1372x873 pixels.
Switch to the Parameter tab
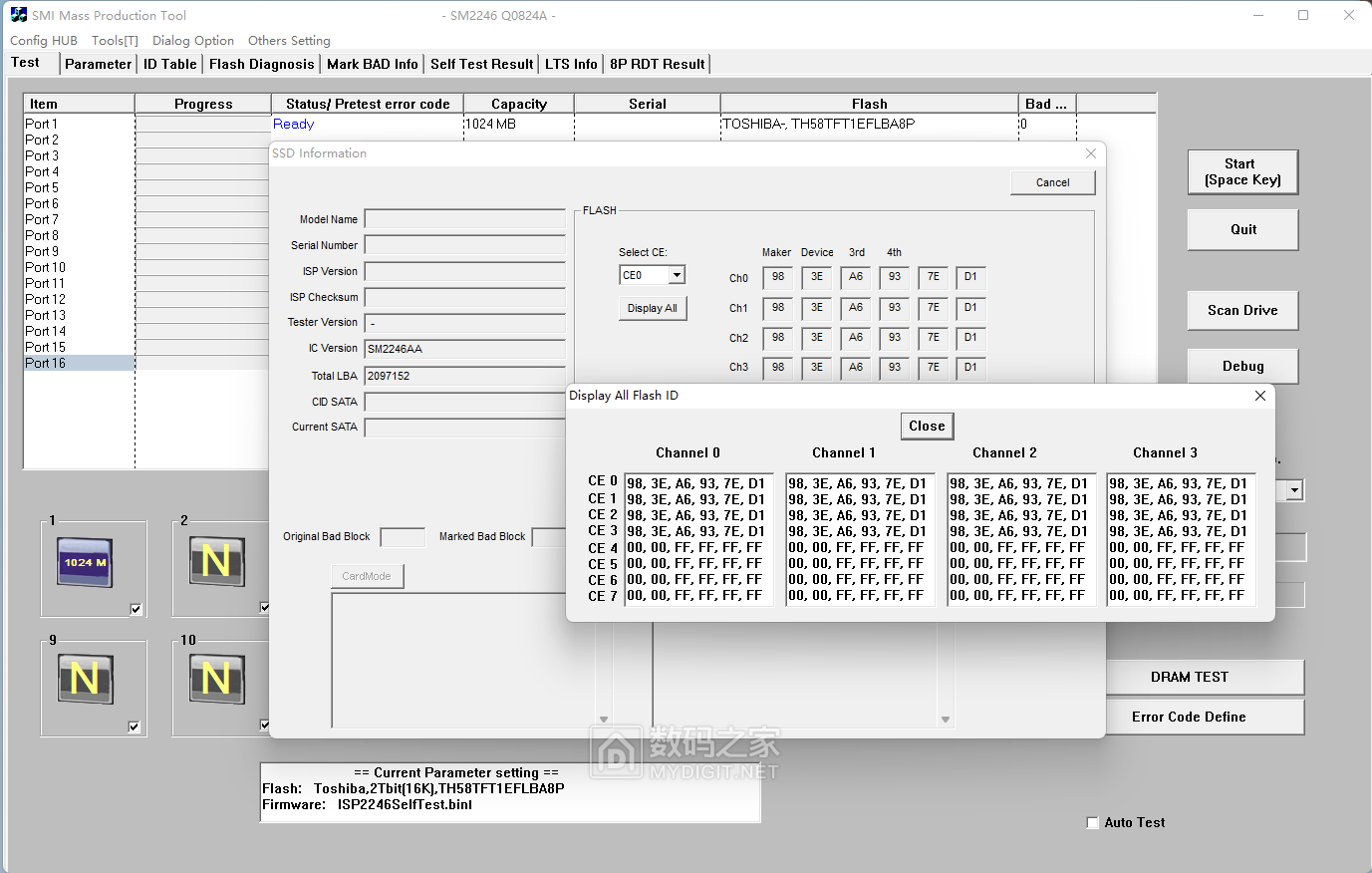[x=98, y=64]
